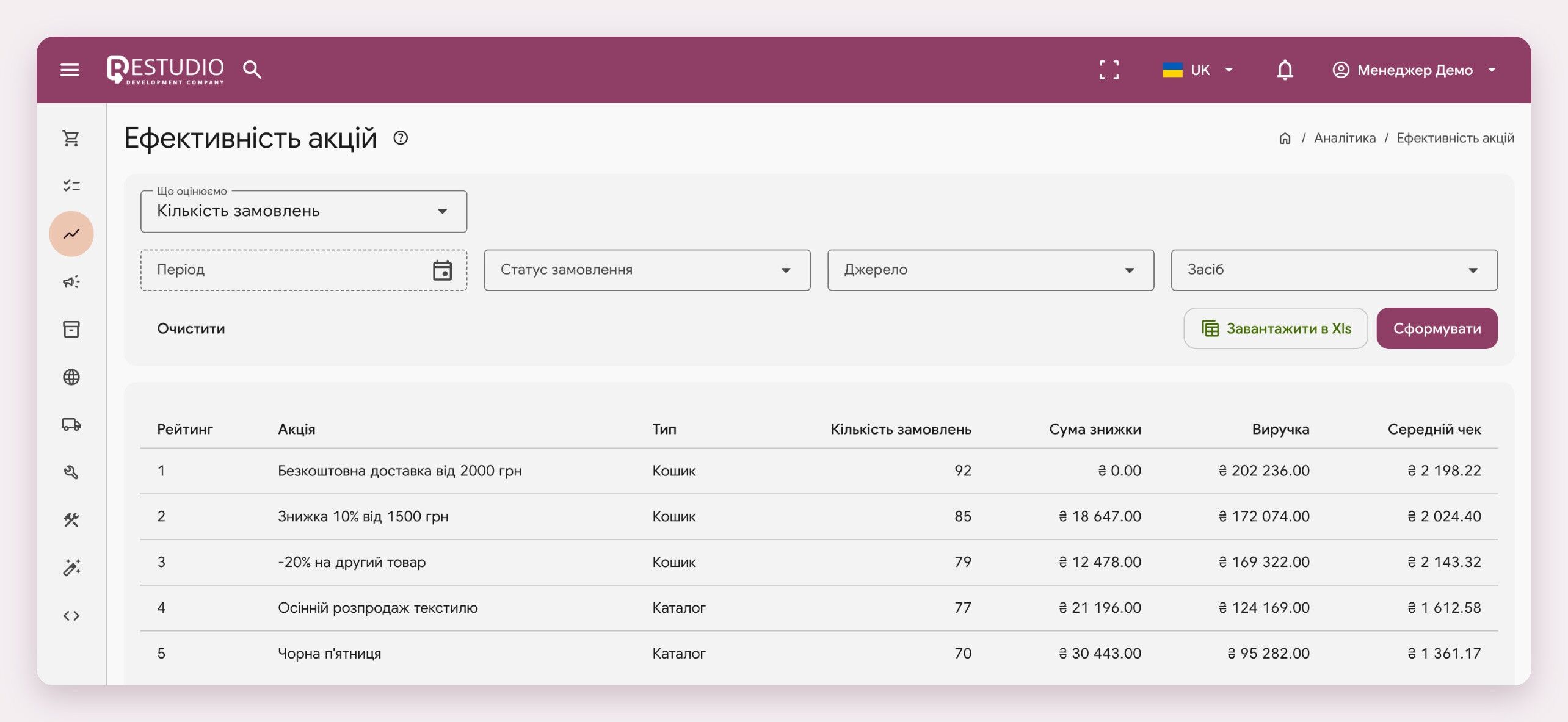Viewport: 1568px width, 722px height.
Task: Click average check ₴ 2 143.32
Action: (1444, 562)
